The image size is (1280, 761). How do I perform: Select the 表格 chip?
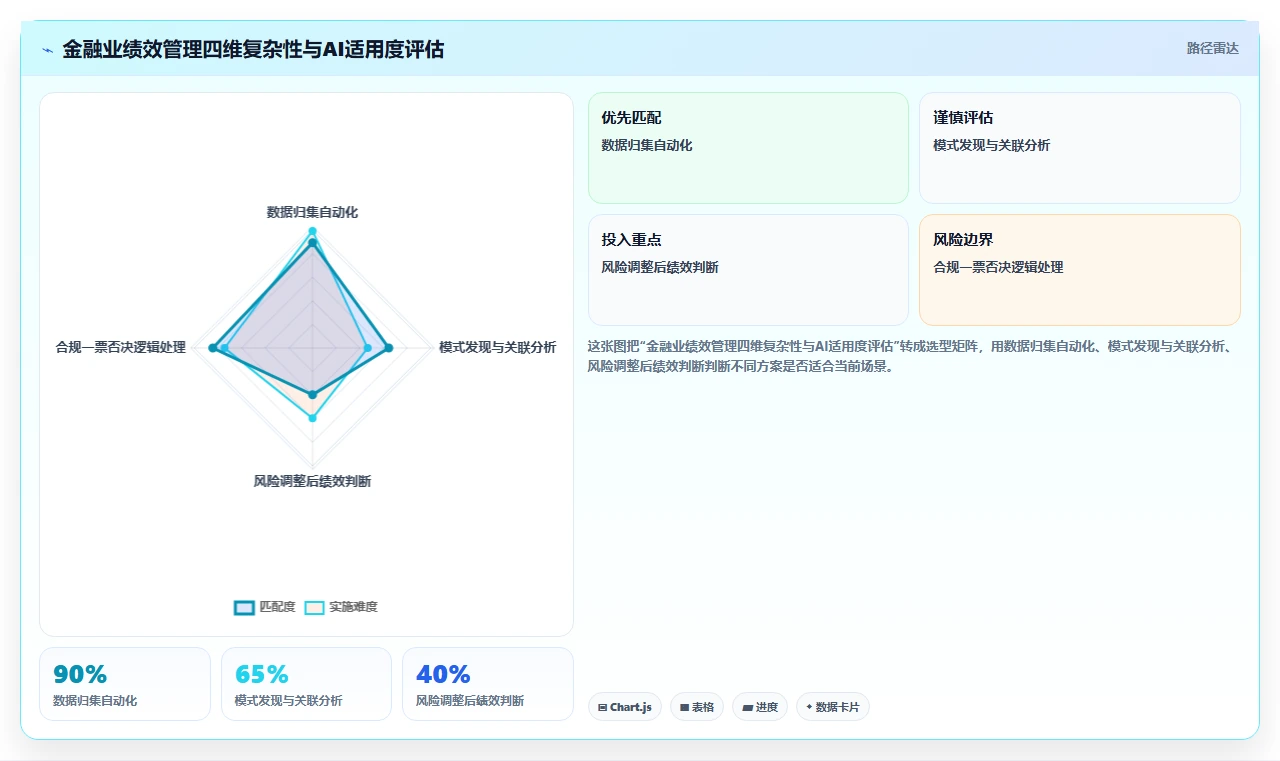(x=697, y=707)
